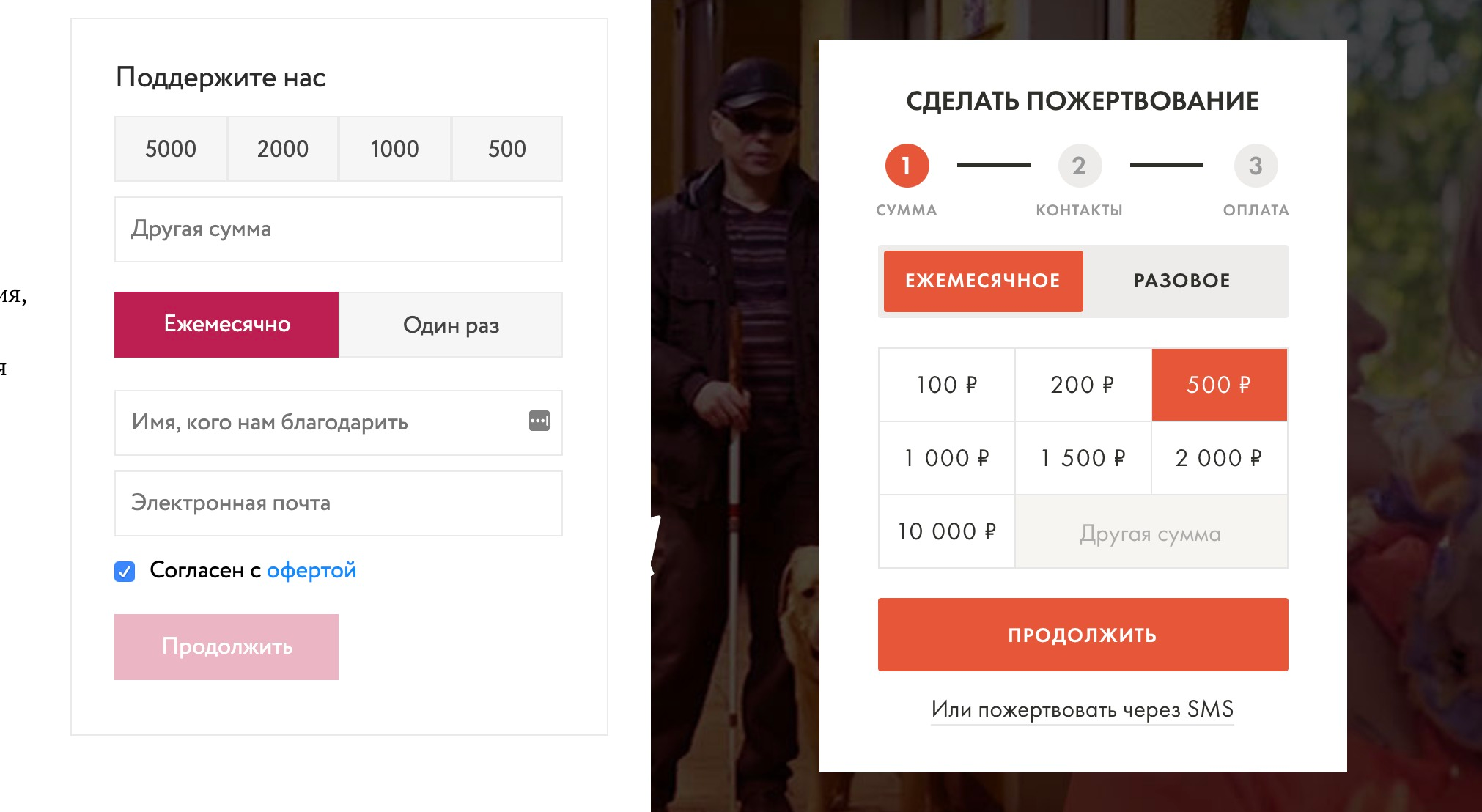Viewport: 1482px width, 812px height.
Task: Toggle the "Согласен с офертой" checkbox
Action: point(125,571)
